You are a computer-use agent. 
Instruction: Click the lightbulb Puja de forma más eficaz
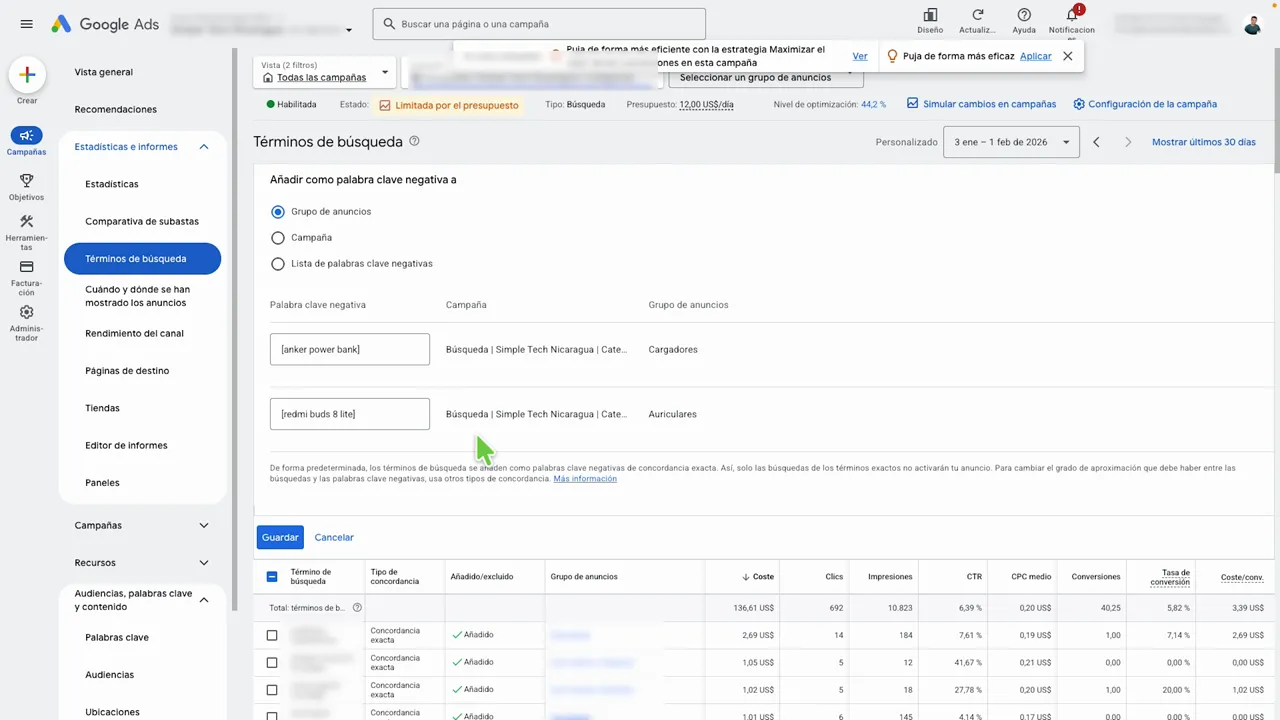(x=892, y=56)
